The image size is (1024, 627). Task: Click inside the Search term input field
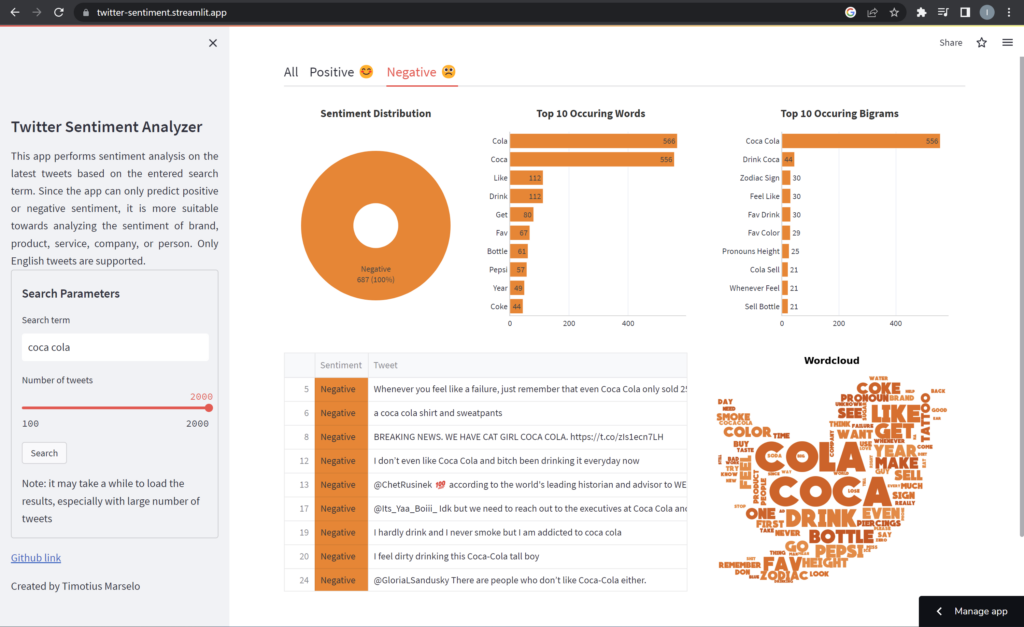point(114,345)
